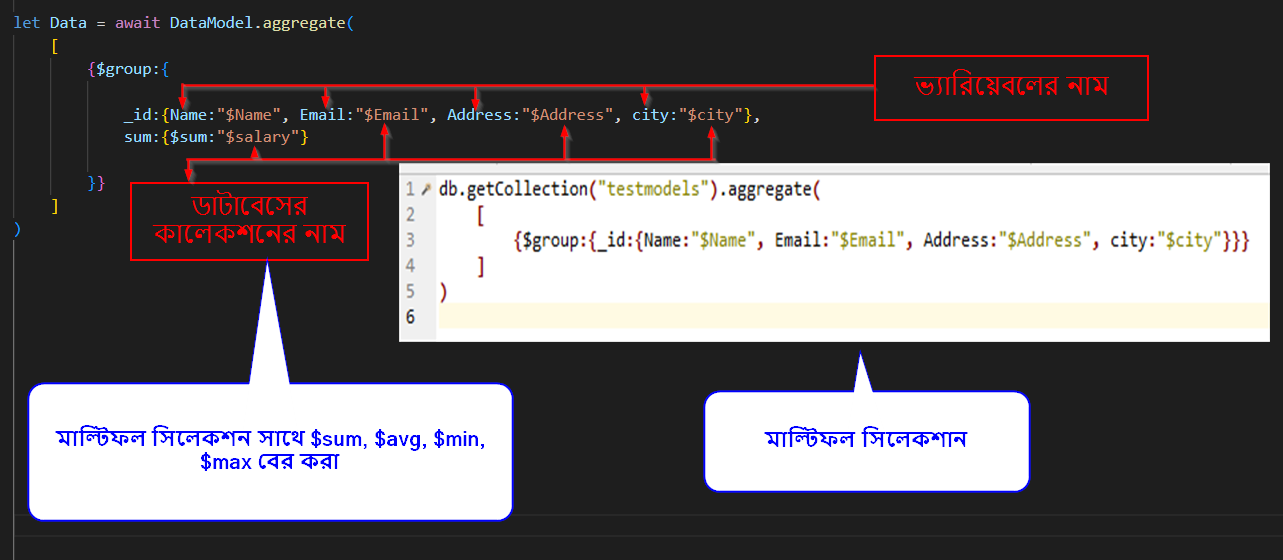Click "$city" string in the white shell panel
Viewport: 1283px width, 560px height.
point(1189,241)
